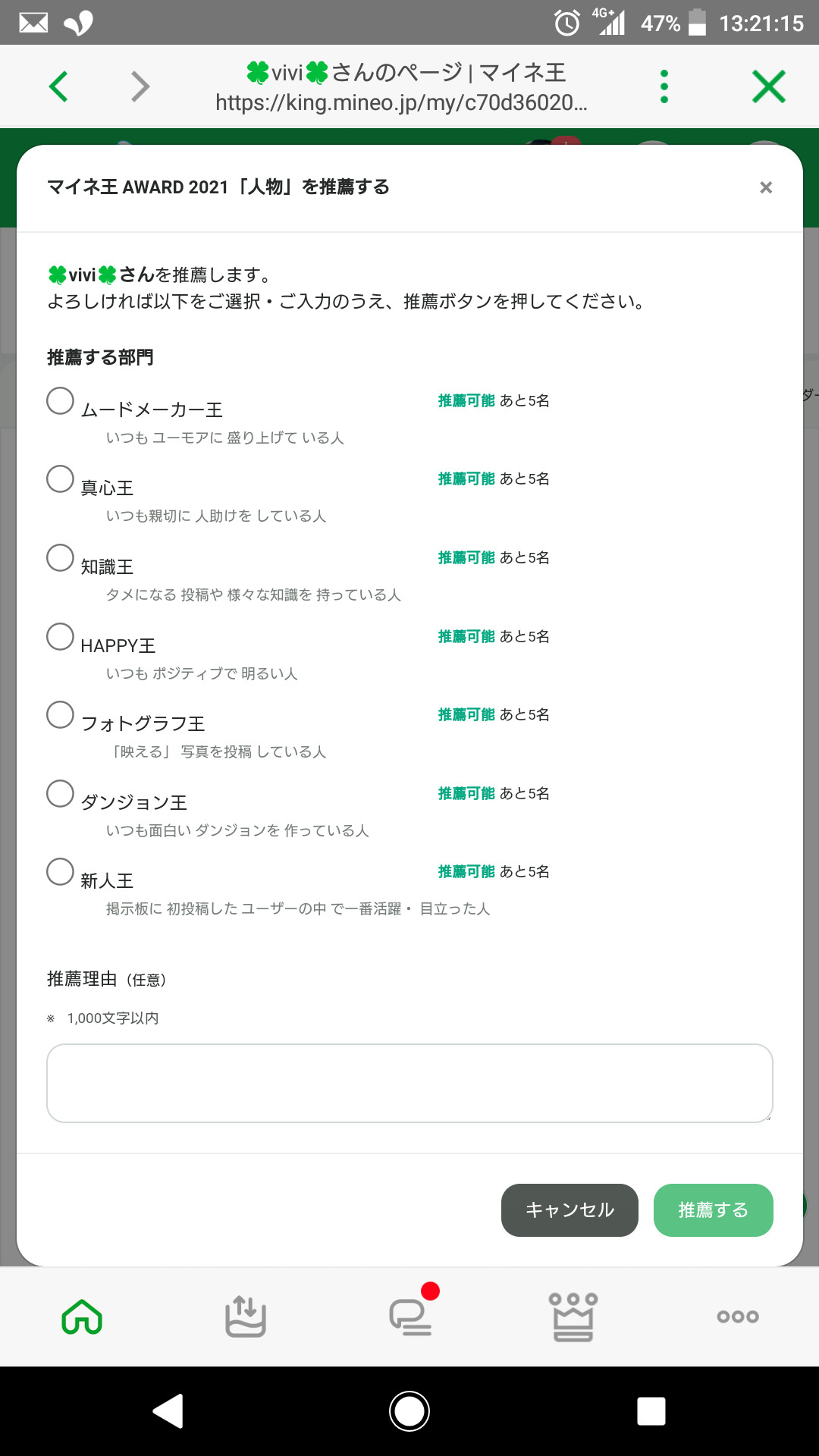This screenshot has height=1456, width=819.
Task: Go back with the browser back arrow
Action: (58, 86)
